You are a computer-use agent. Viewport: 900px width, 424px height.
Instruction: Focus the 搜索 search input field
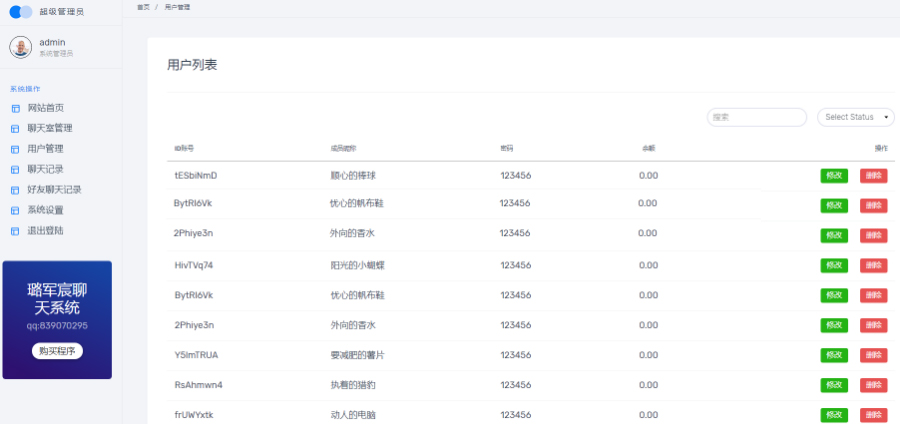tap(756, 117)
